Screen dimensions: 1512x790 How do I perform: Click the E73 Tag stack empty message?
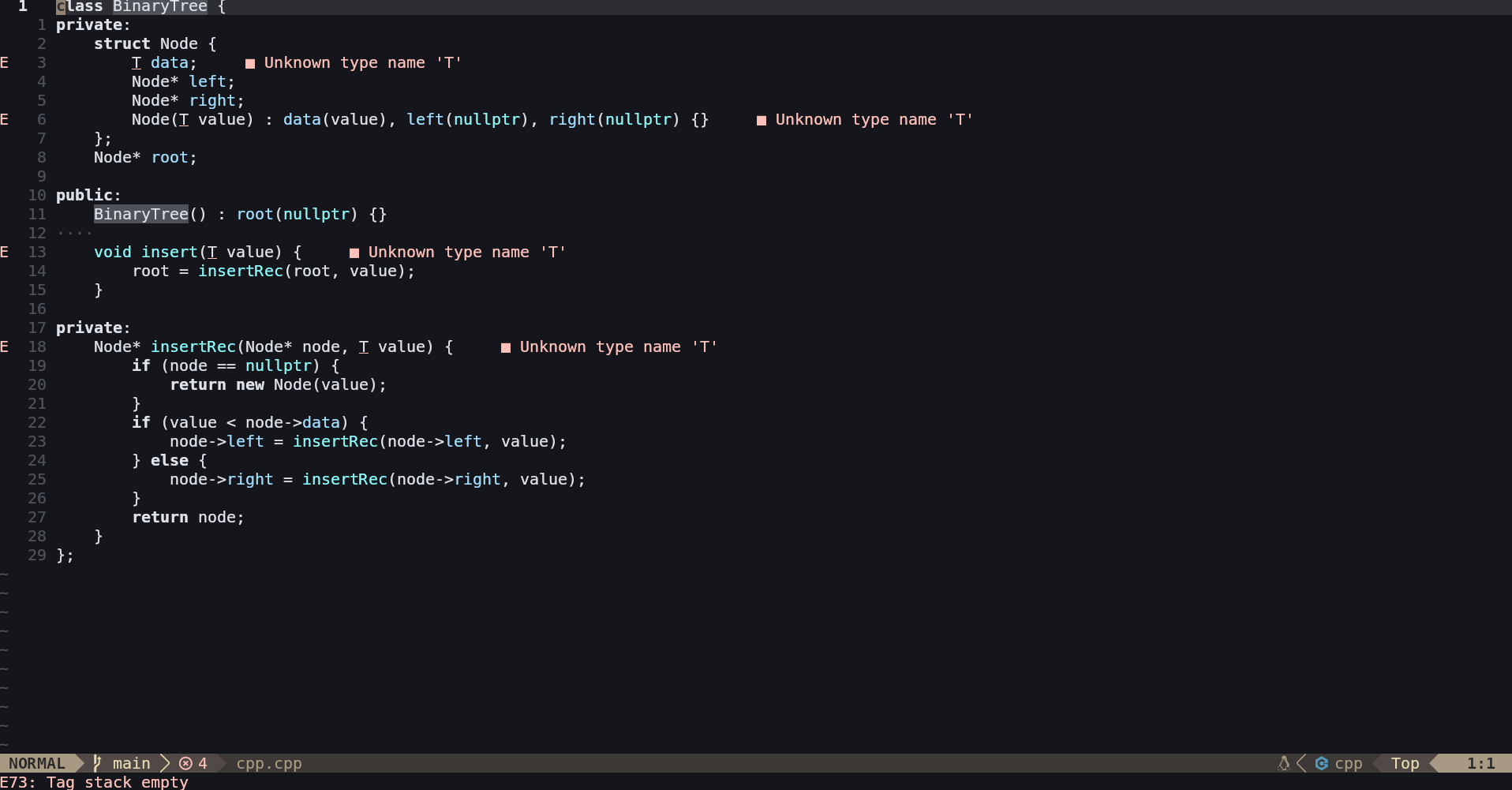click(x=95, y=781)
